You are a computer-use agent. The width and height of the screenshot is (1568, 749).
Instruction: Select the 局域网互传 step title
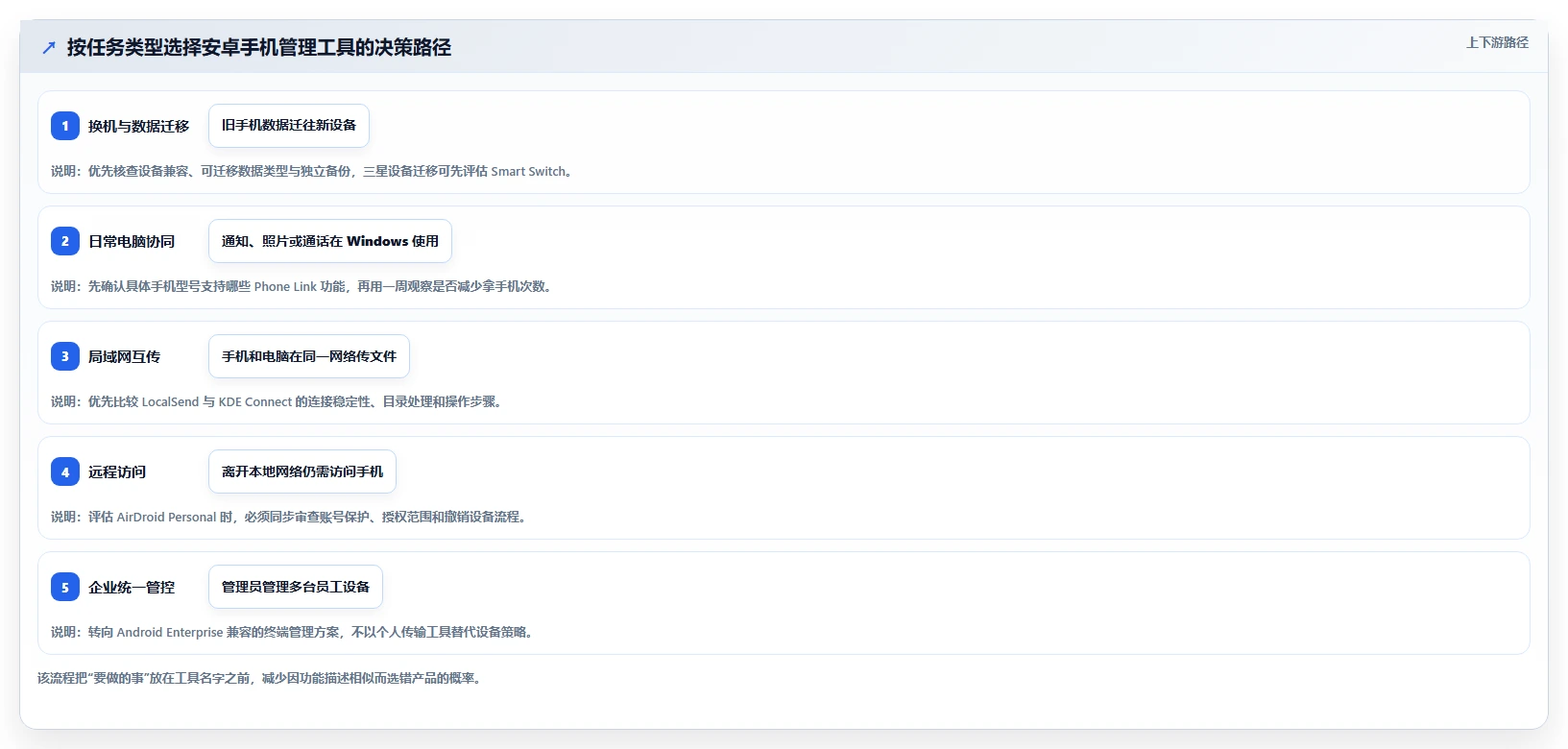point(125,356)
